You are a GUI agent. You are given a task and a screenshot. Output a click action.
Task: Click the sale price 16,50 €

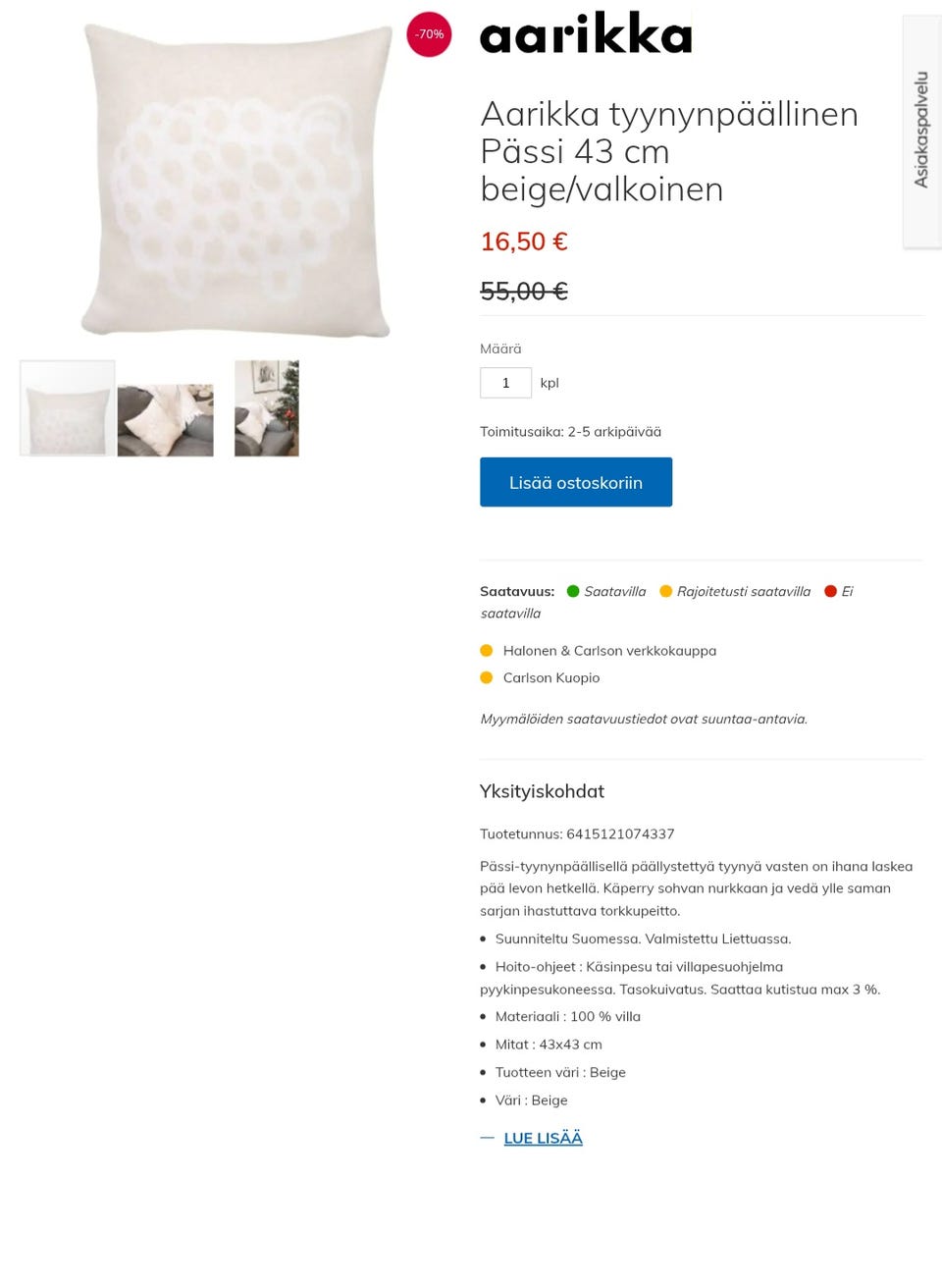pos(524,241)
